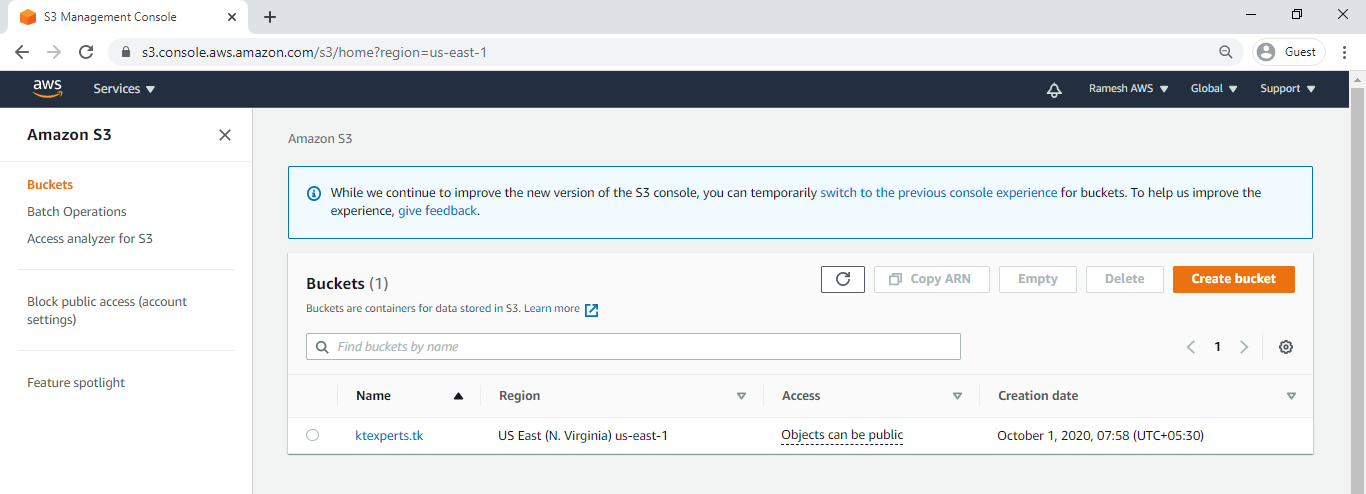
Task: Click the browser zoom magnifier icon
Action: click(1226, 52)
